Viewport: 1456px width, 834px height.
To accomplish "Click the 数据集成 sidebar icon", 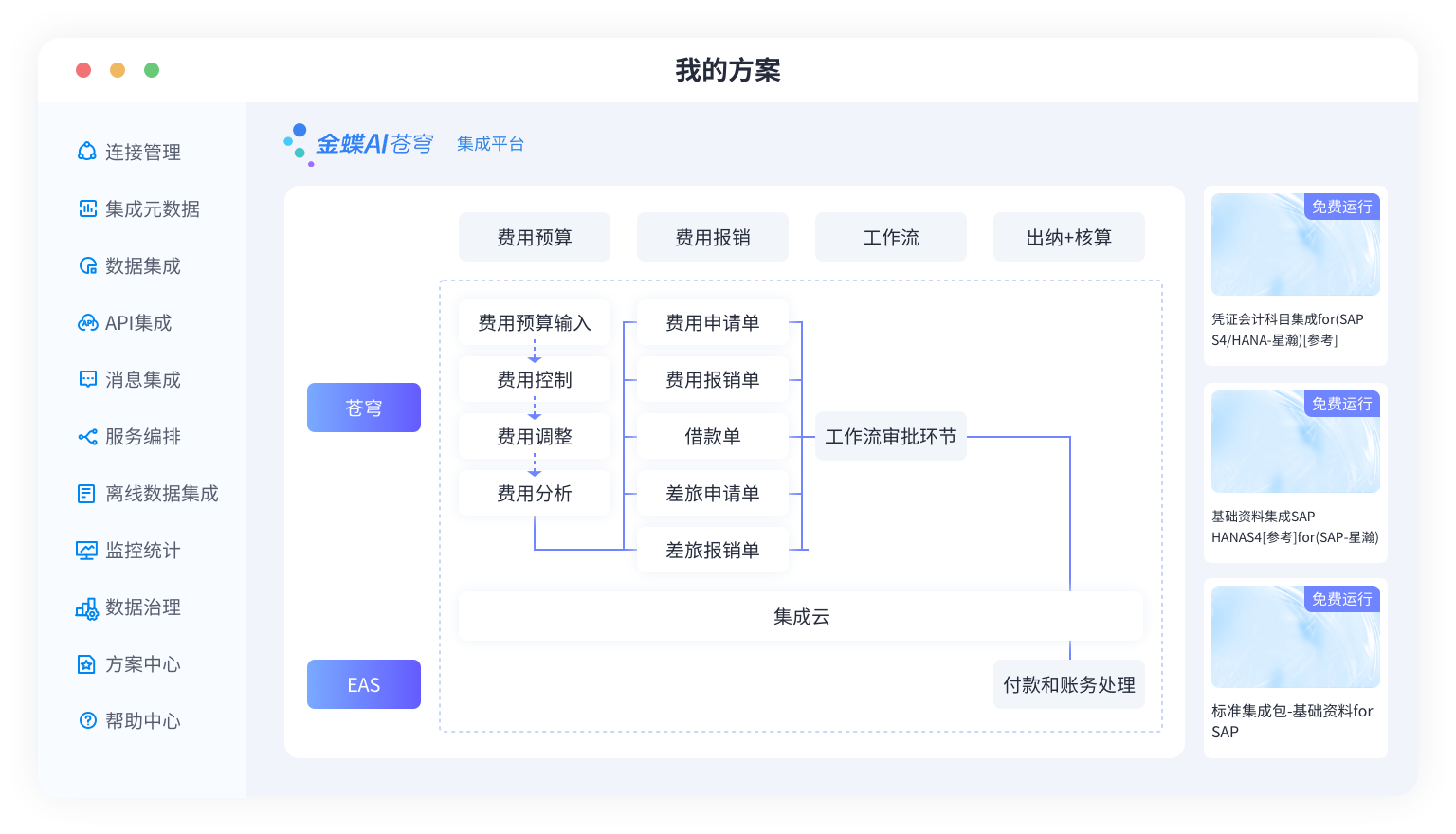I will tap(87, 265).
